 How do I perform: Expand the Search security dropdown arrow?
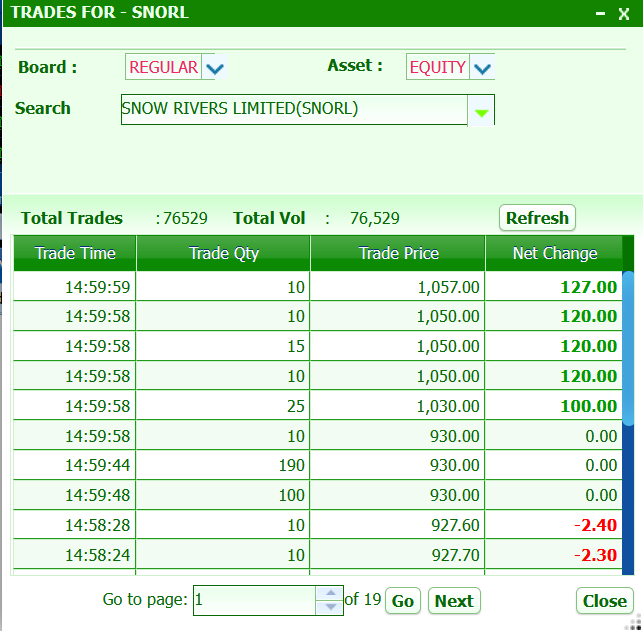coord(481,112)
